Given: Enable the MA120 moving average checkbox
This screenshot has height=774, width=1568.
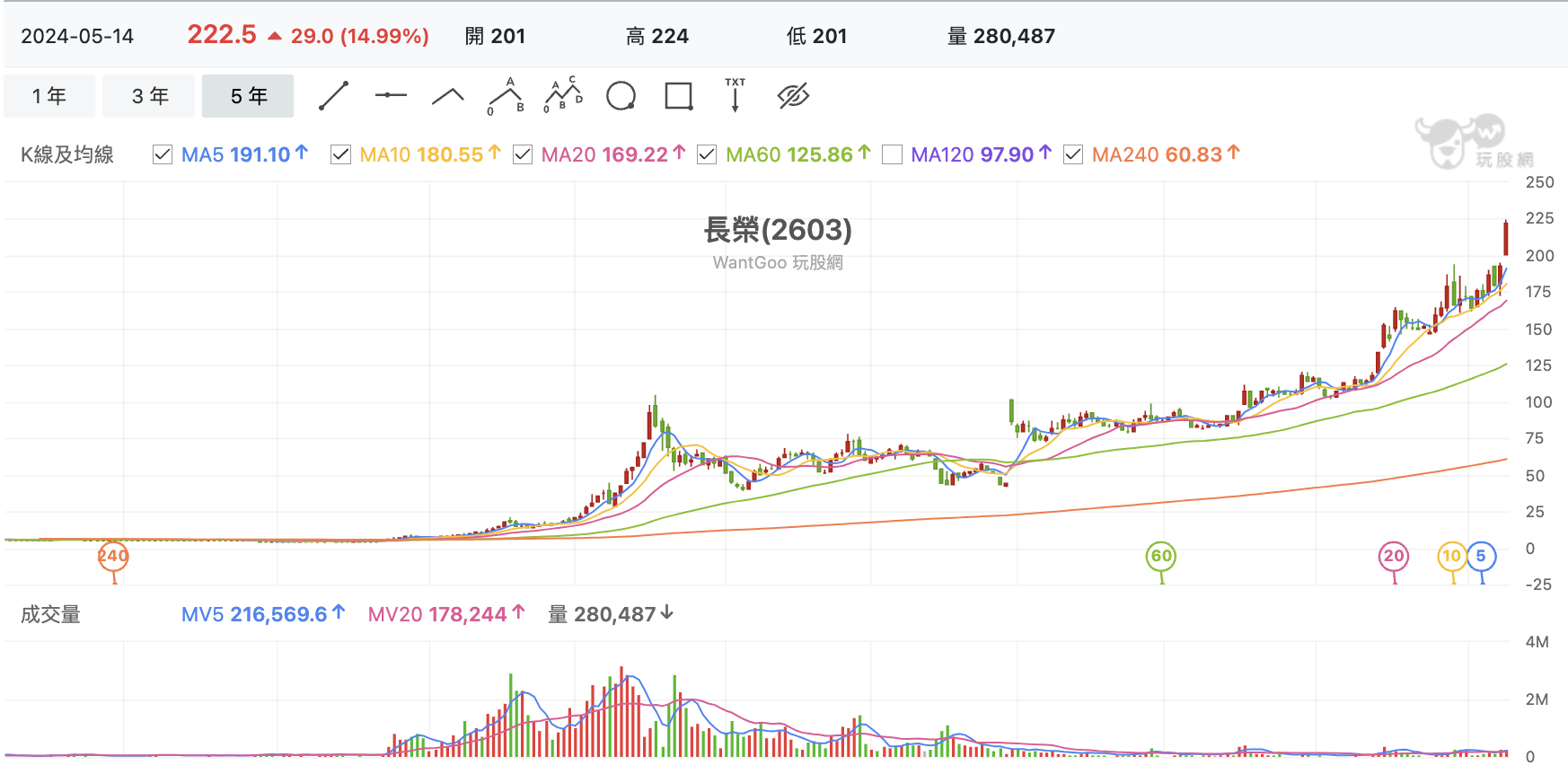Looking at the screenshot, I should (x=892, y=154).
